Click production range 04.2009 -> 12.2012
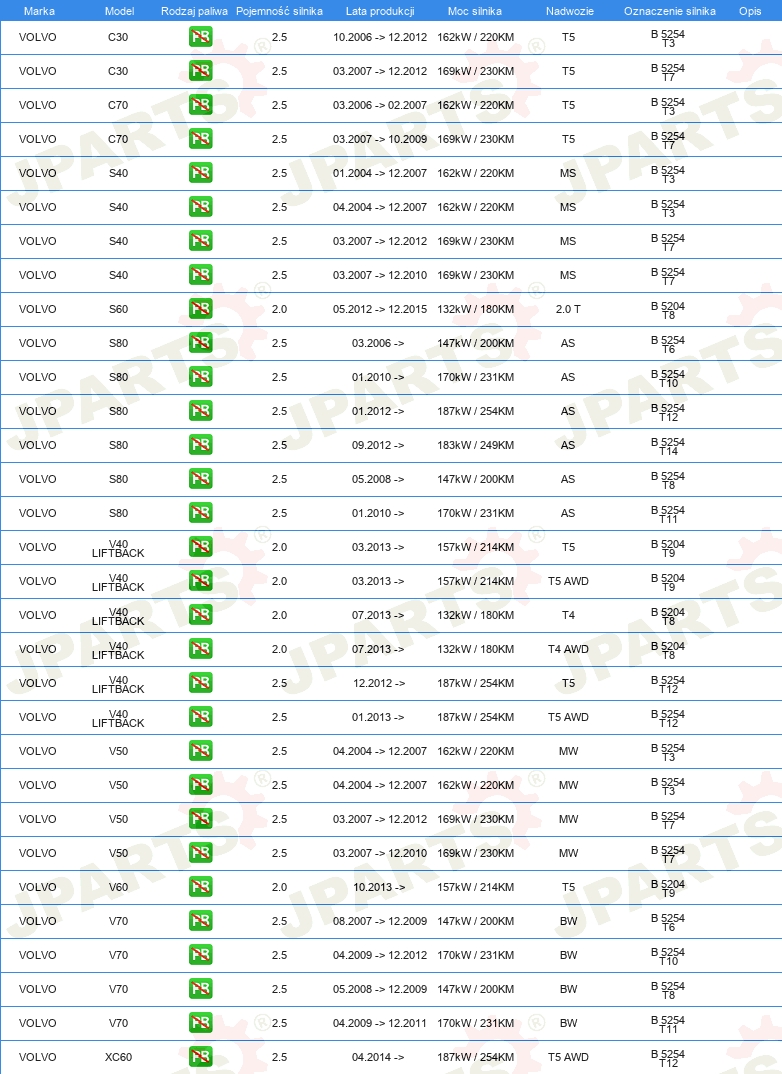Screen dimensions: 782x1074 point(380,955)
